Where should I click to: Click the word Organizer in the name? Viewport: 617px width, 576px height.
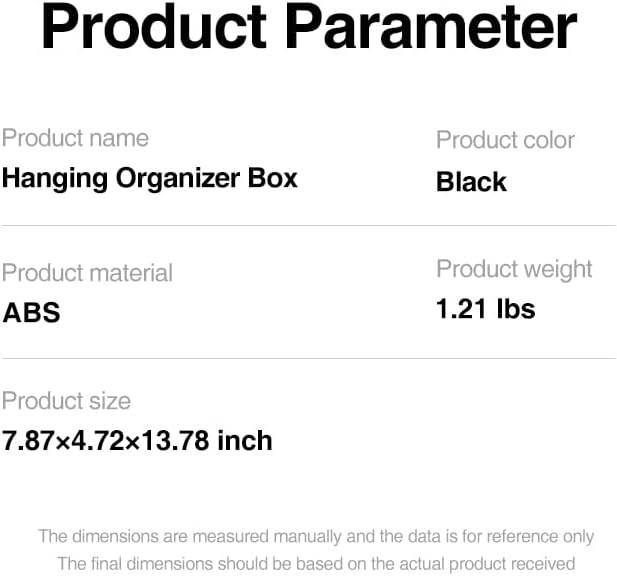pyautogui.click(x=178, y=179)
